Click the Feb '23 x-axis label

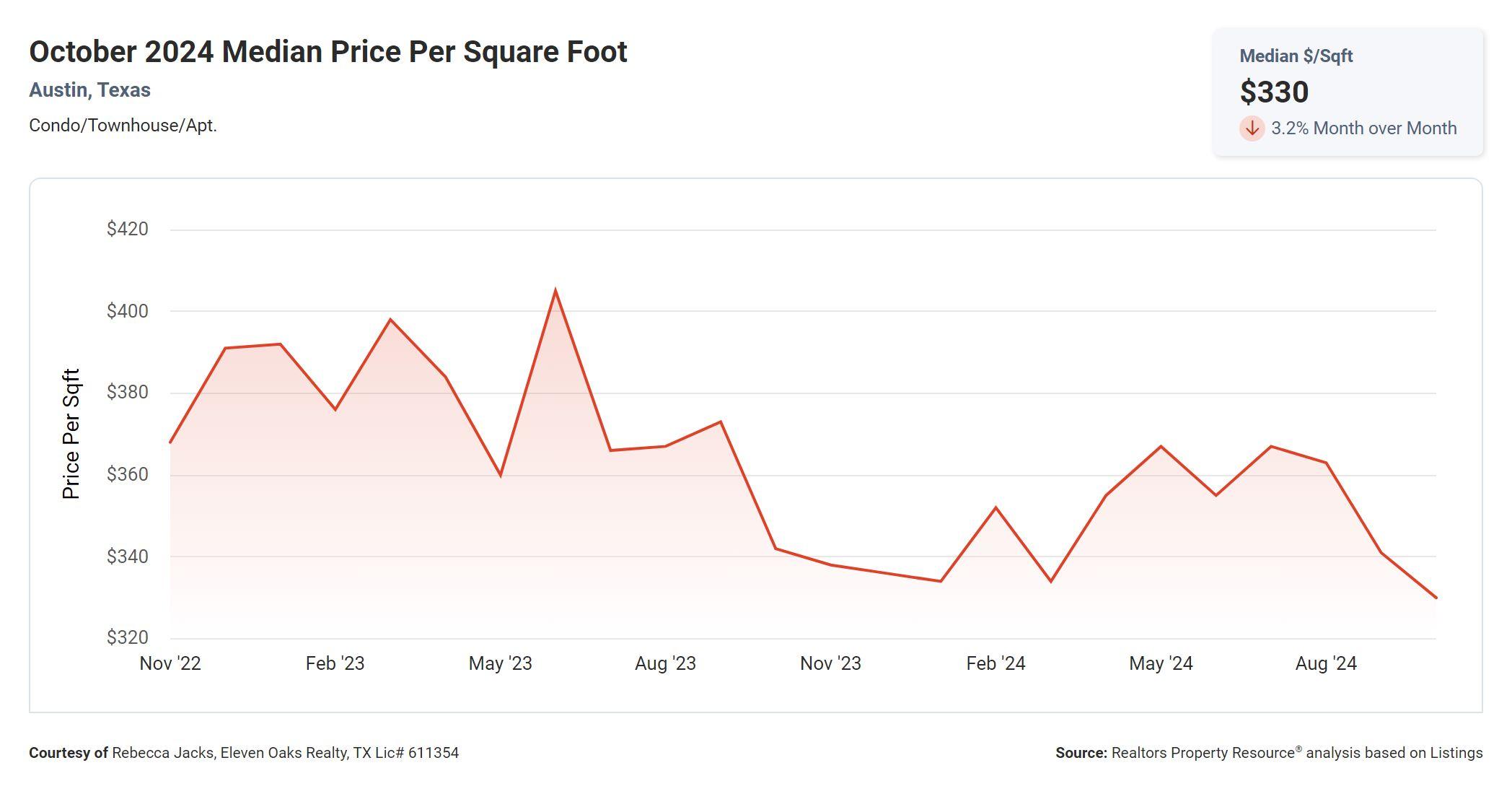click(335, 663)
